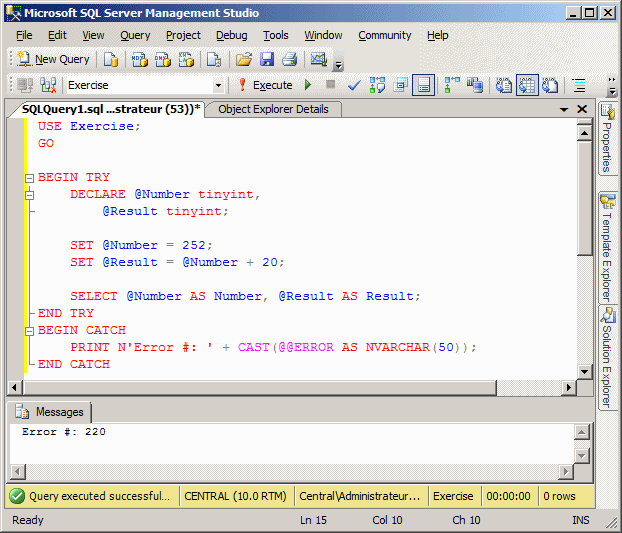This screenshot has width=622, height=533.
Task: Switch to the Object Explorer Details tab
Action: (x=273, y=109)
